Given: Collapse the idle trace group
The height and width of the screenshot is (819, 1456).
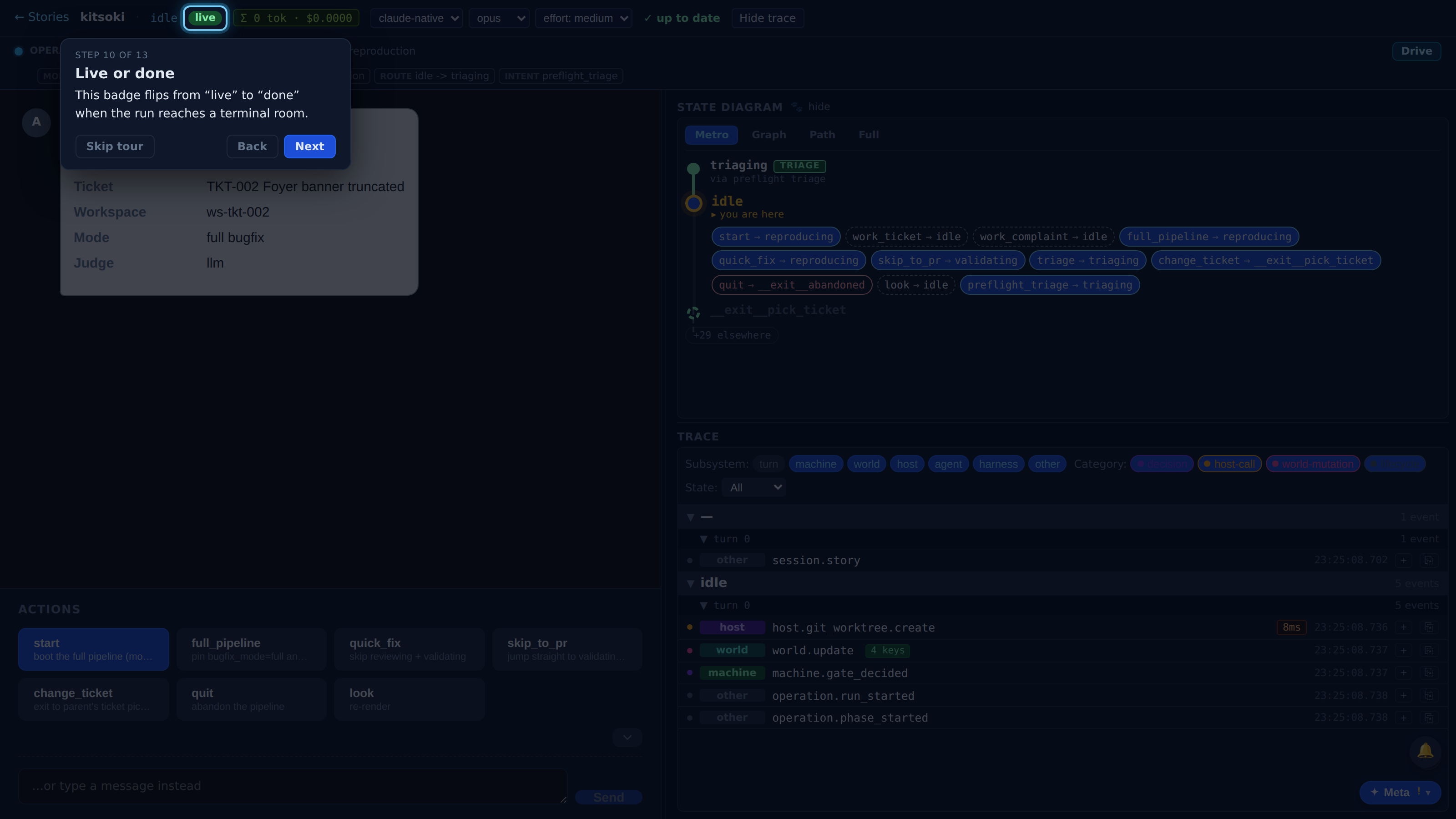Looking at the screenshot, I should click(x=690, y=583).
